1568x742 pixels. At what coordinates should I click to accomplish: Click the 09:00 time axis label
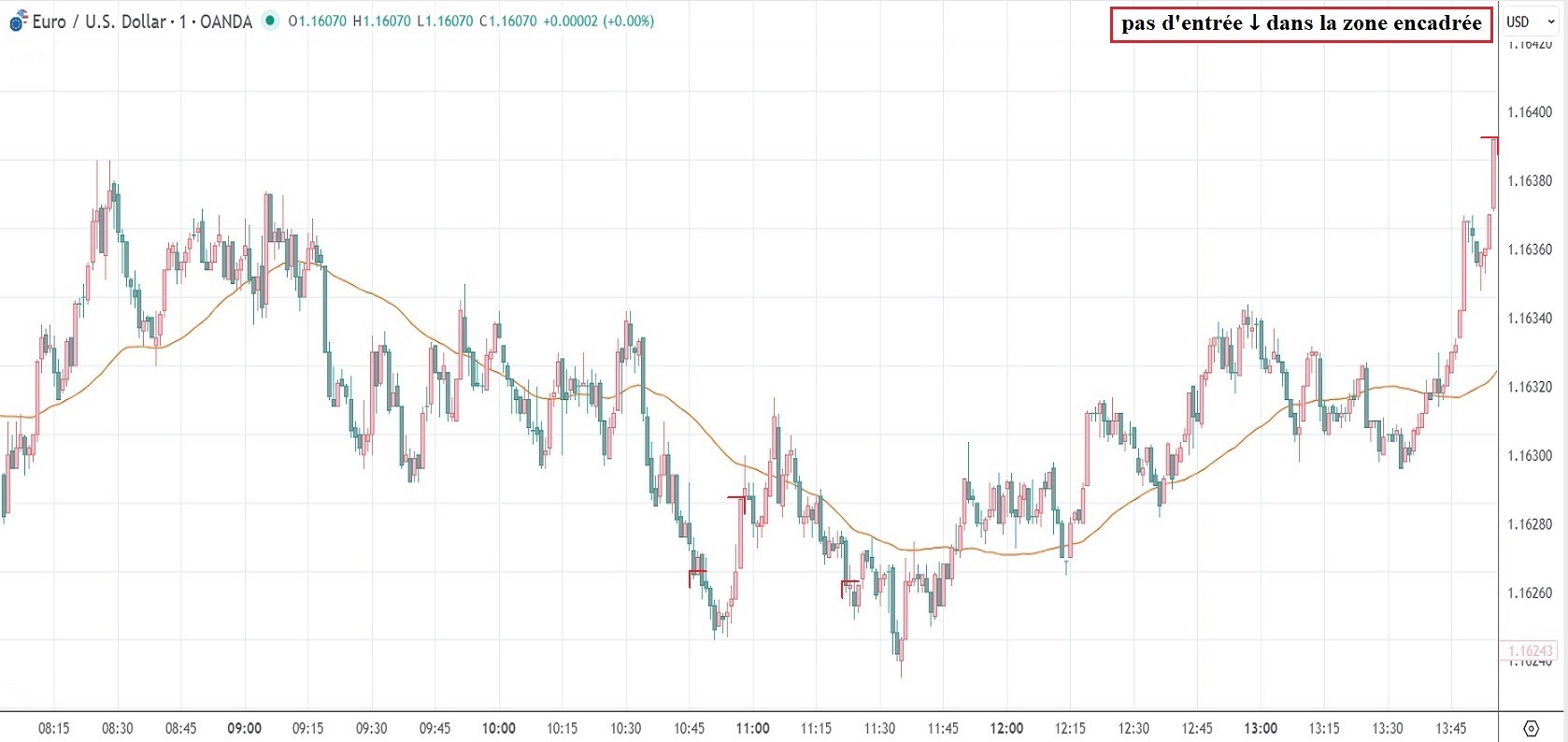[245, 729]
